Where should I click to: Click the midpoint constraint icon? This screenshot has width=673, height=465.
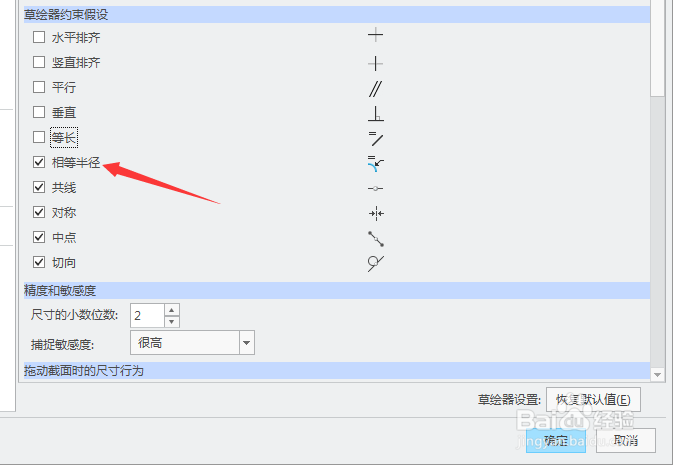tap(376, 239)
